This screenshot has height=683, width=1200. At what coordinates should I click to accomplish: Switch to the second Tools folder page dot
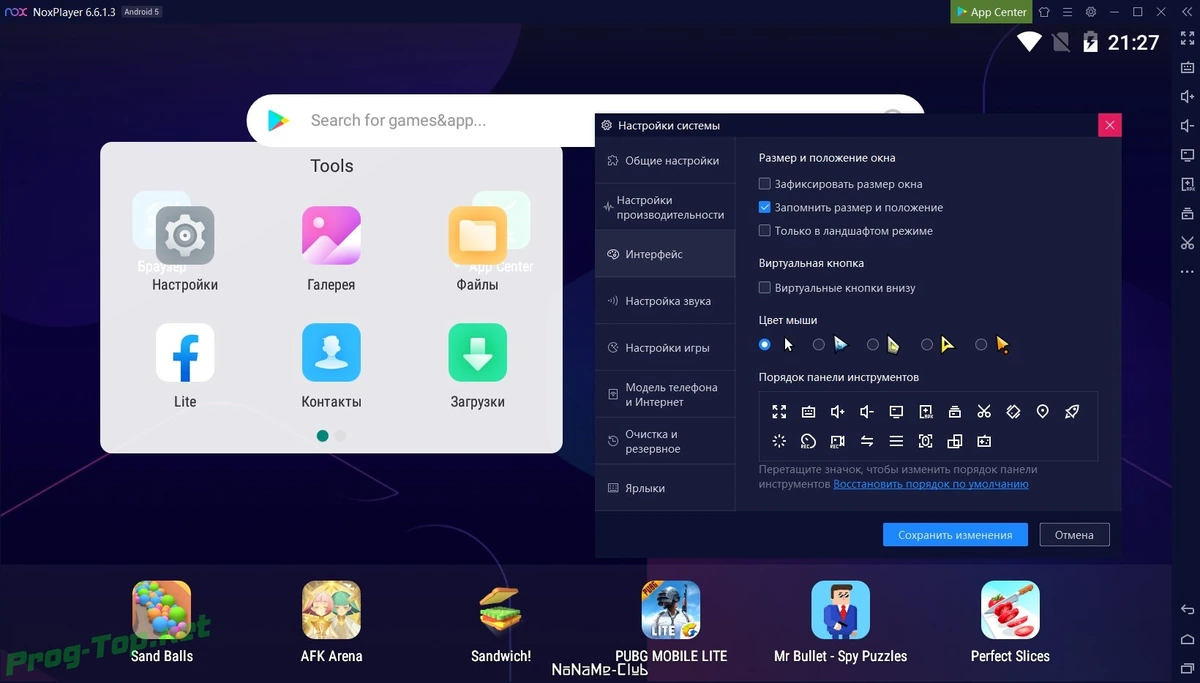[340, 436]
